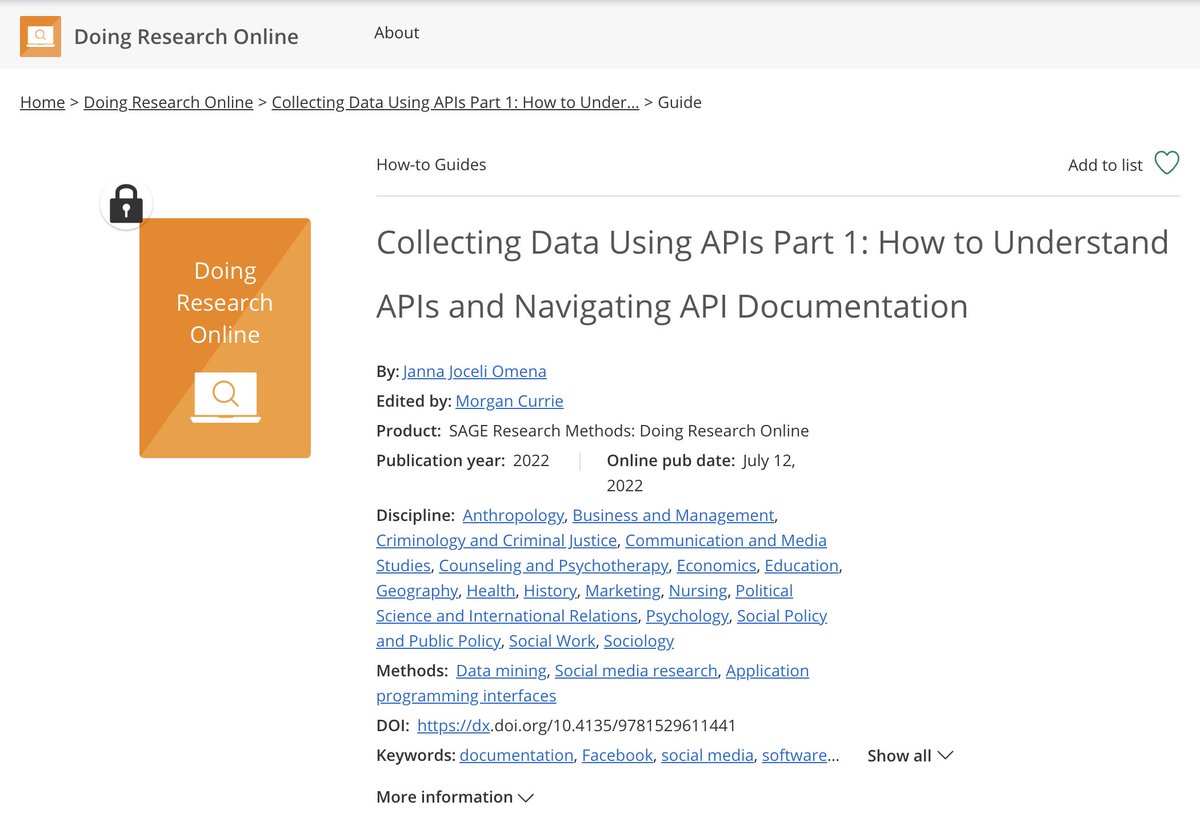Screen dimensions: 1200x826
Task: Select the Anthropology discipline link
Action: pos(513,515)
